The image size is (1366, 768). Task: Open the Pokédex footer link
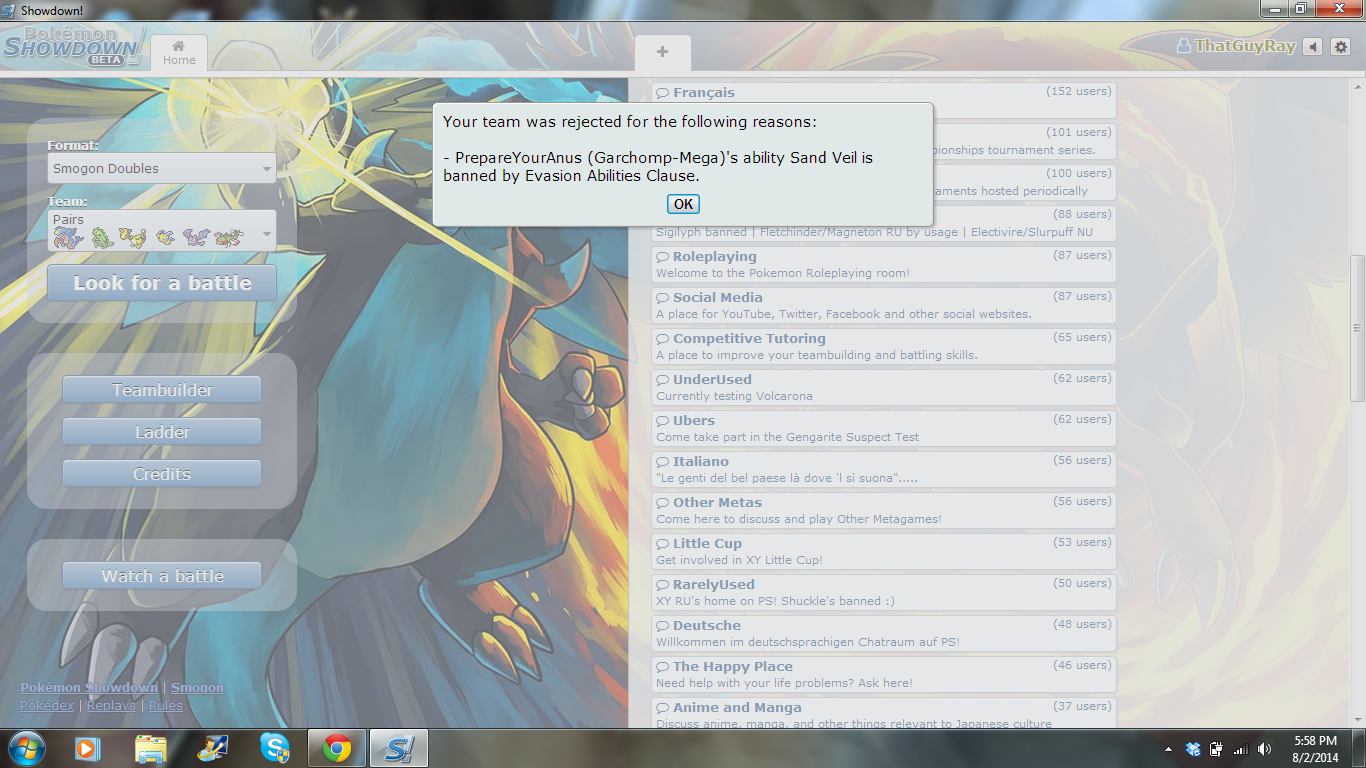(47, 705)
